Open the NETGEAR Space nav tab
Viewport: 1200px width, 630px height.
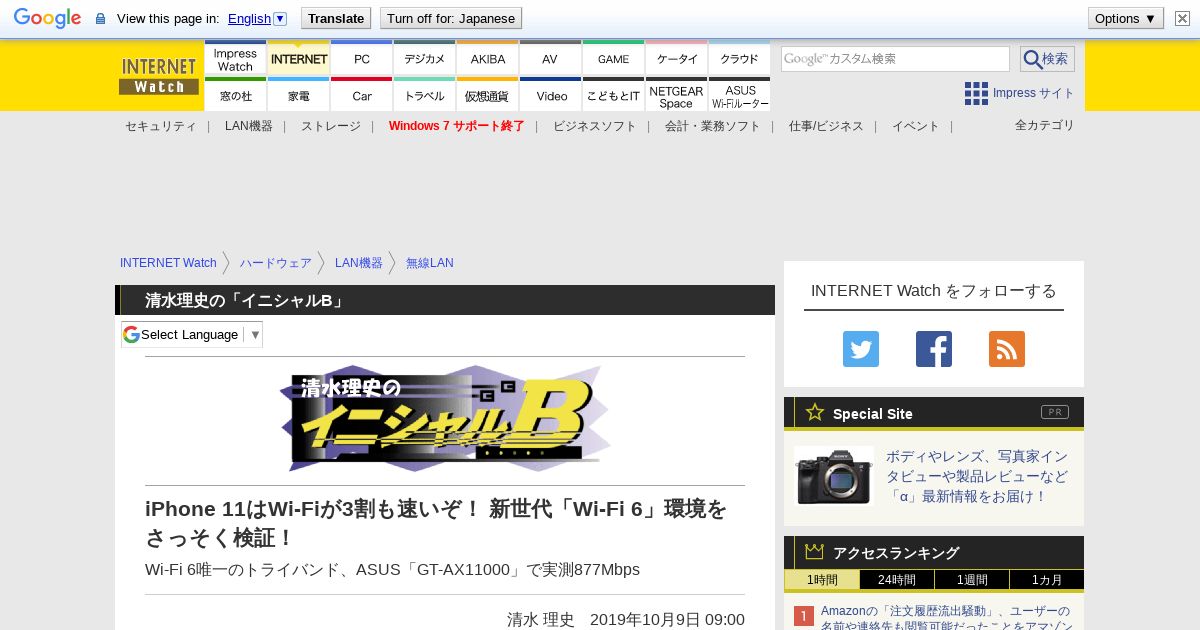pyautogui.click(x=677, y=95)
